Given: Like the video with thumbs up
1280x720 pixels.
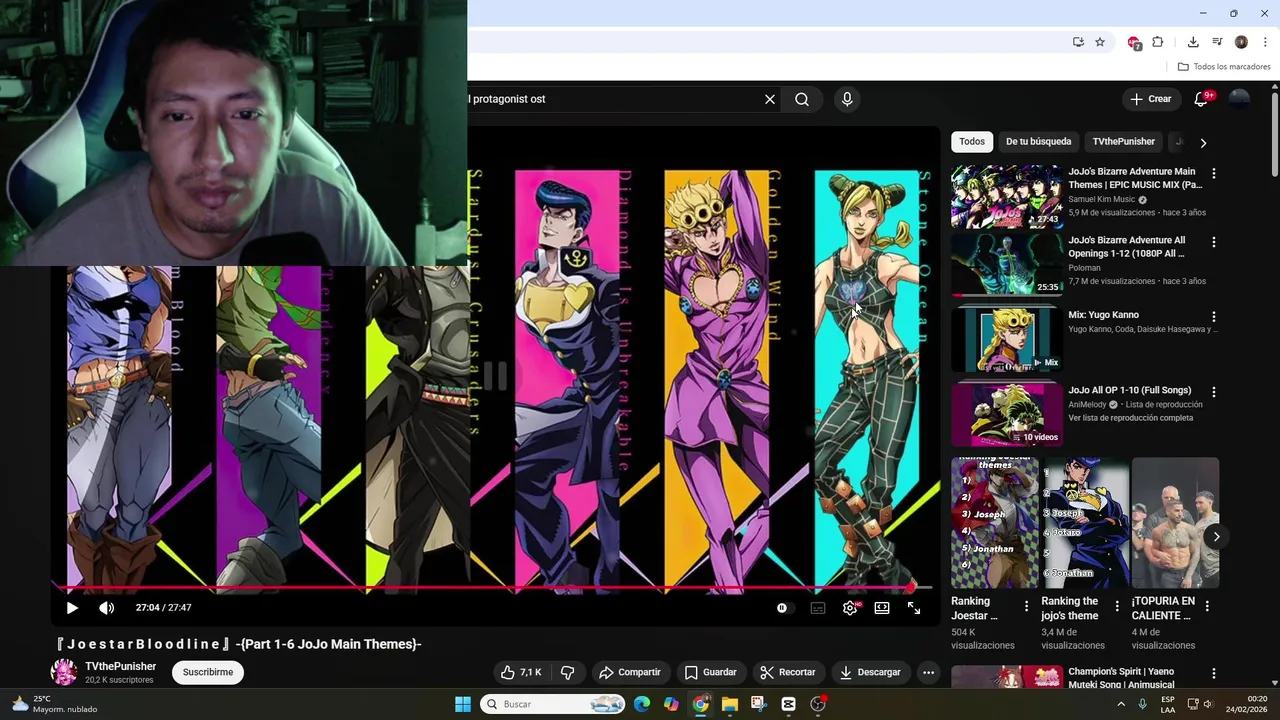Looking at the screenshot, I should click(521, 672).
